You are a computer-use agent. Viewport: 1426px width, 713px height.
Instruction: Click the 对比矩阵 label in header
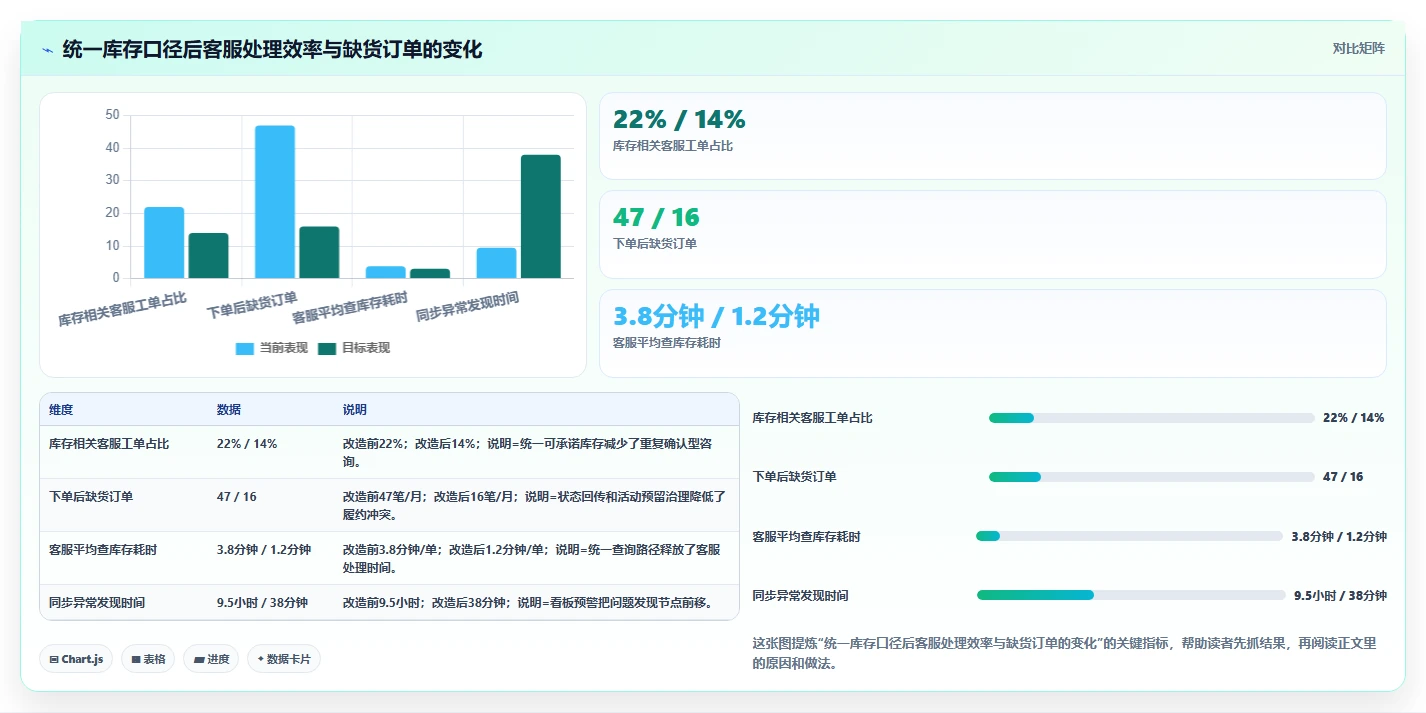tap(1358, 48)
